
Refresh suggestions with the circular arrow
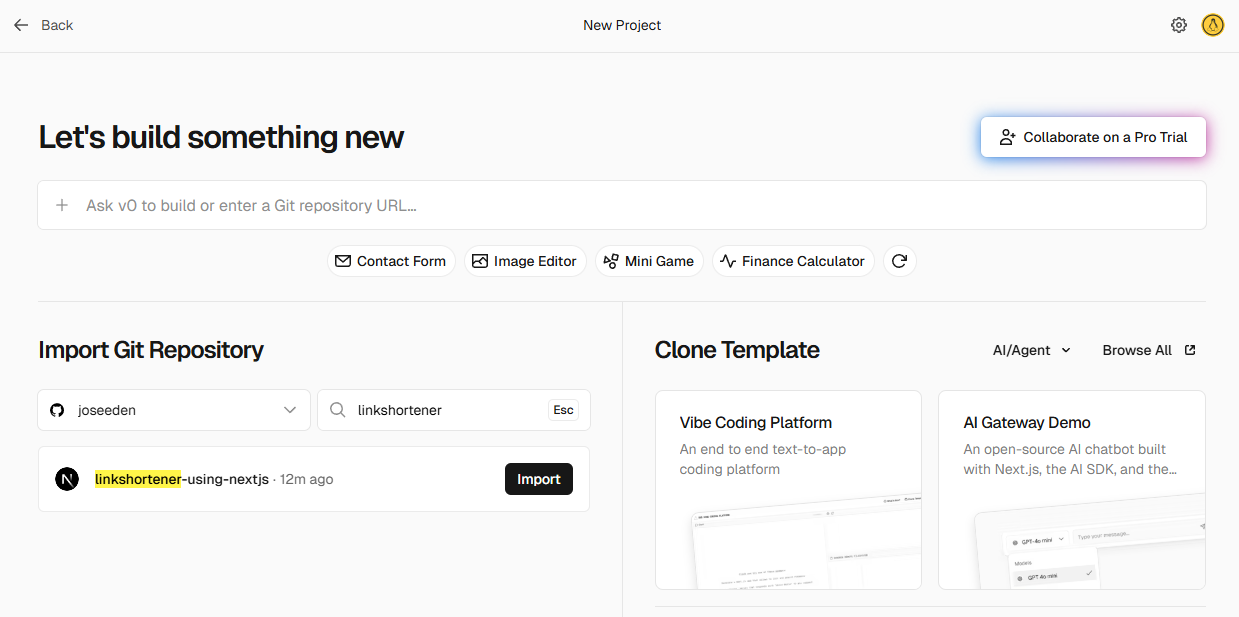pyautogui.click(x=899, y=261)
